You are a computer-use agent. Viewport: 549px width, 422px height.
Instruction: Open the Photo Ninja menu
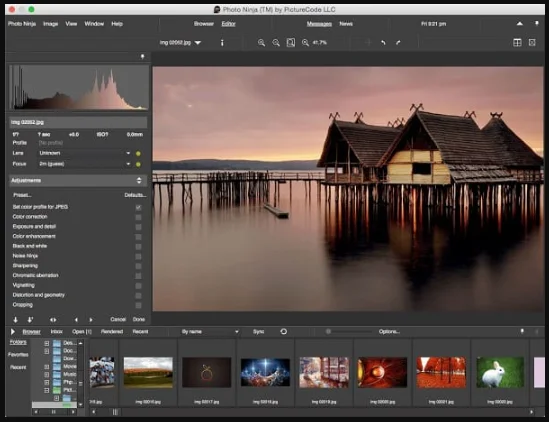point(22,24)
